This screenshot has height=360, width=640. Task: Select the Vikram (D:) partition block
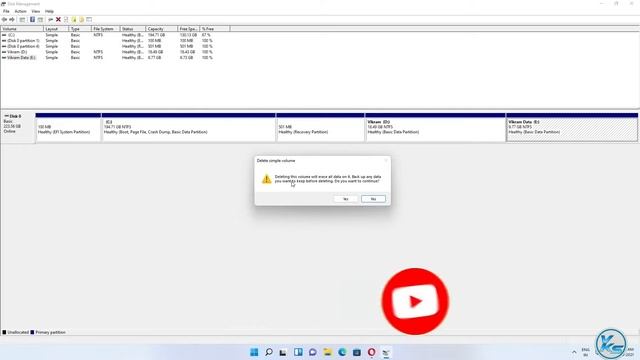coord(436,127)
